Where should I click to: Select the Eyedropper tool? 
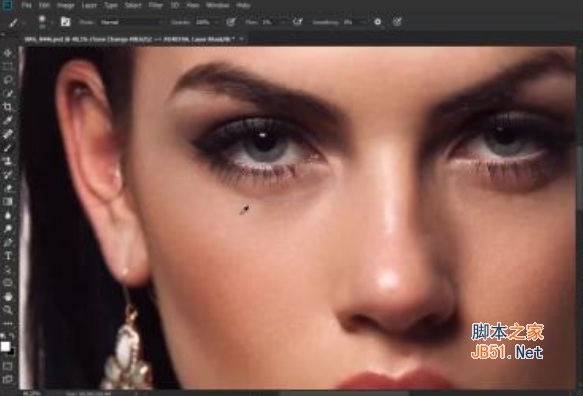pyautogui.click(x=8, y=120)
